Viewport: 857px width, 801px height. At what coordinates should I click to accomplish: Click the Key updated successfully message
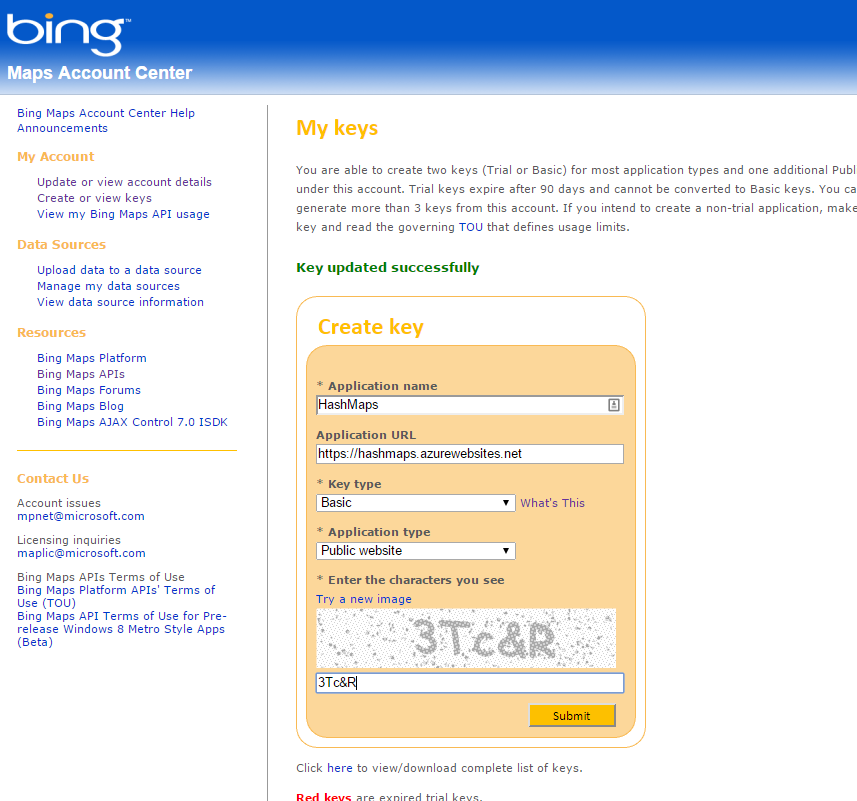388,268
